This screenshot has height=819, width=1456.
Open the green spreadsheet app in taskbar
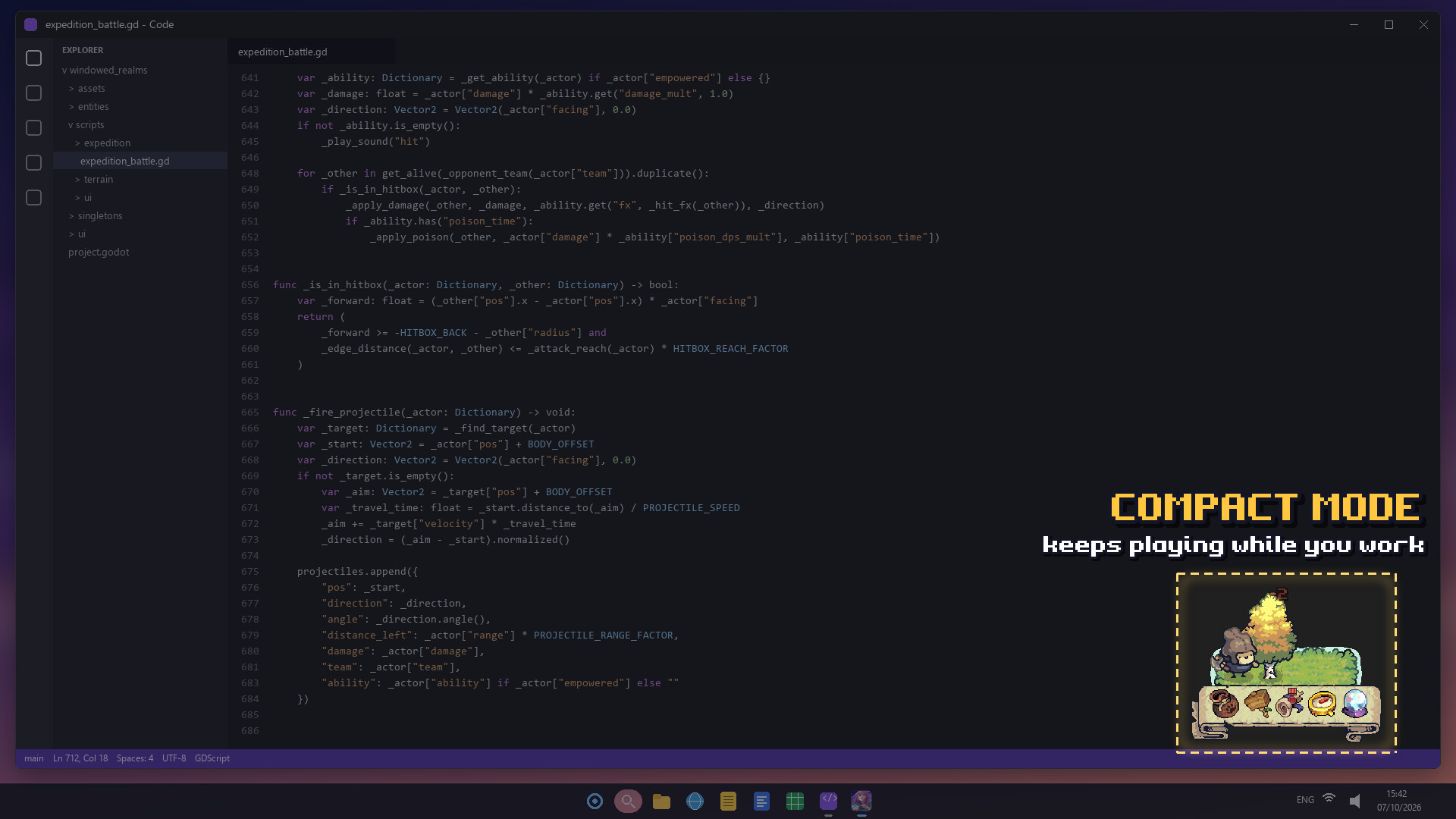[x=795, y=802]
